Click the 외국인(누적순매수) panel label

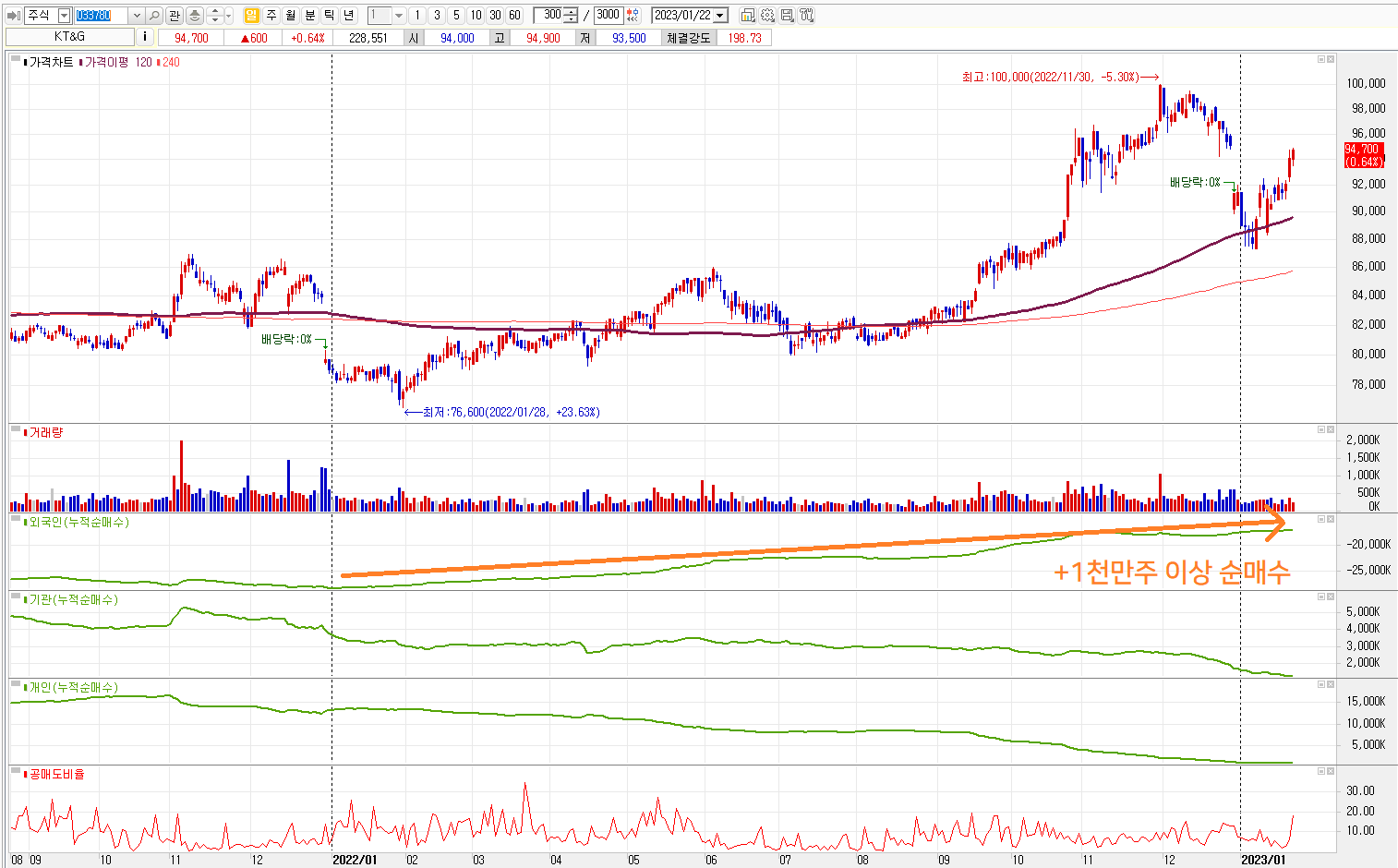click(x=79, y=522)
